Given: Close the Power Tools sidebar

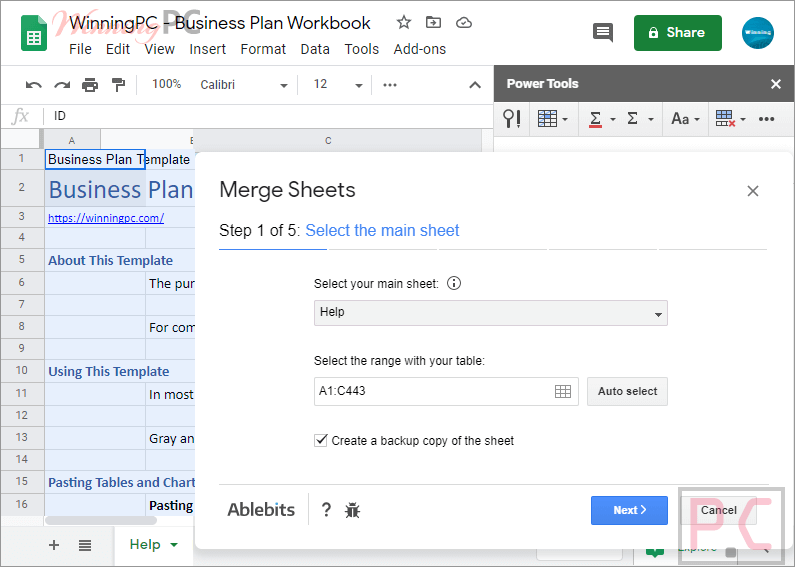Looking at the screenshot, I should point(775,84).
